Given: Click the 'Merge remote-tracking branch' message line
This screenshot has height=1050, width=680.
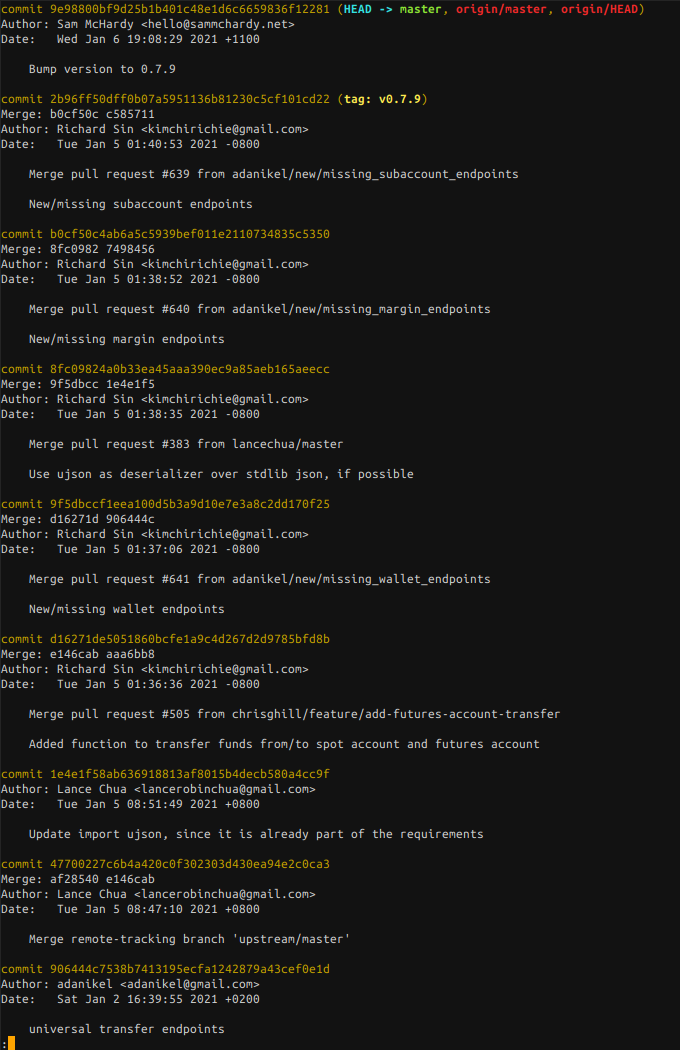Looking at the screenshot, I should pyautogui.click(x=186, y=939).
